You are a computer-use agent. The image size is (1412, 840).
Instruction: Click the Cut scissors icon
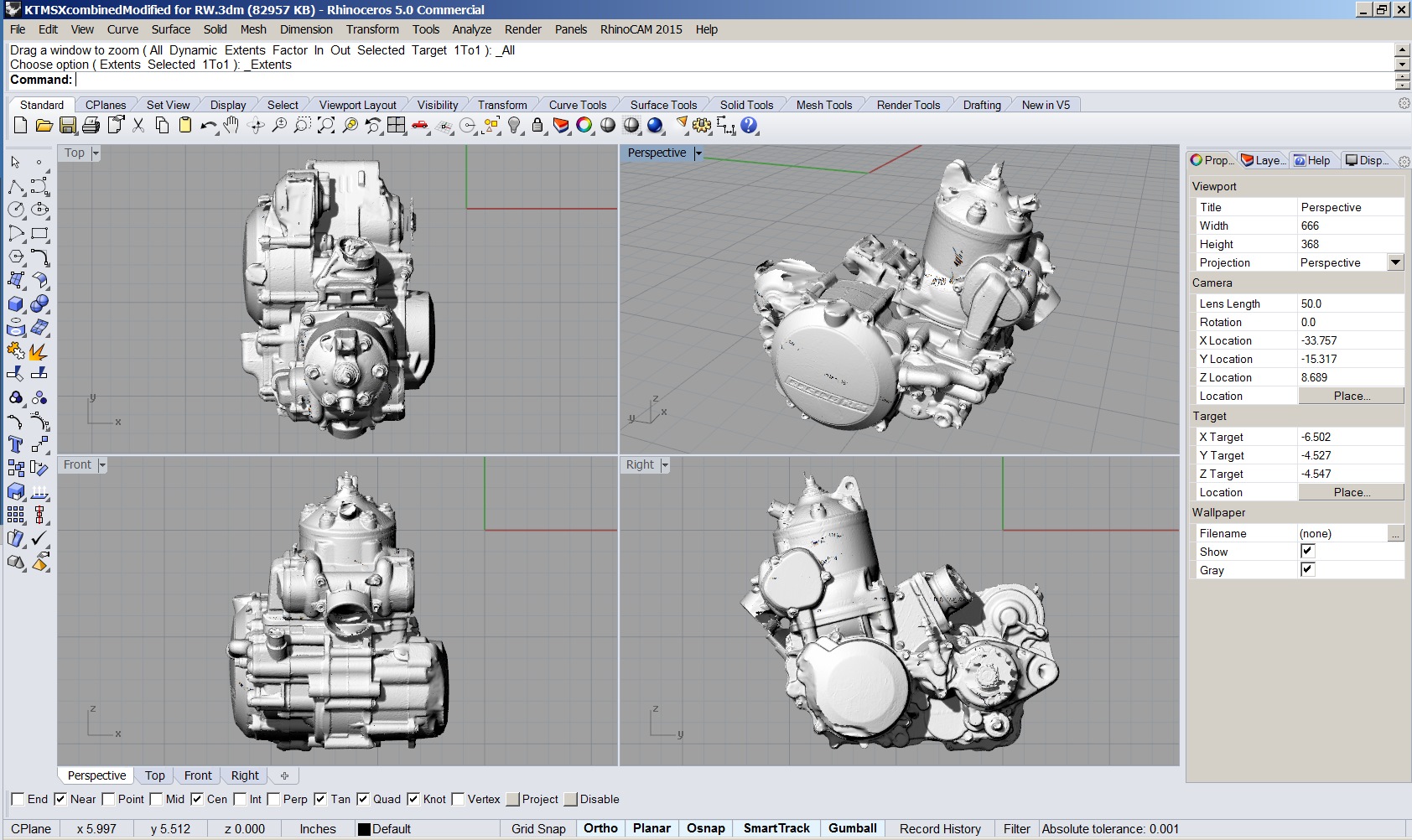pos(138,126)
